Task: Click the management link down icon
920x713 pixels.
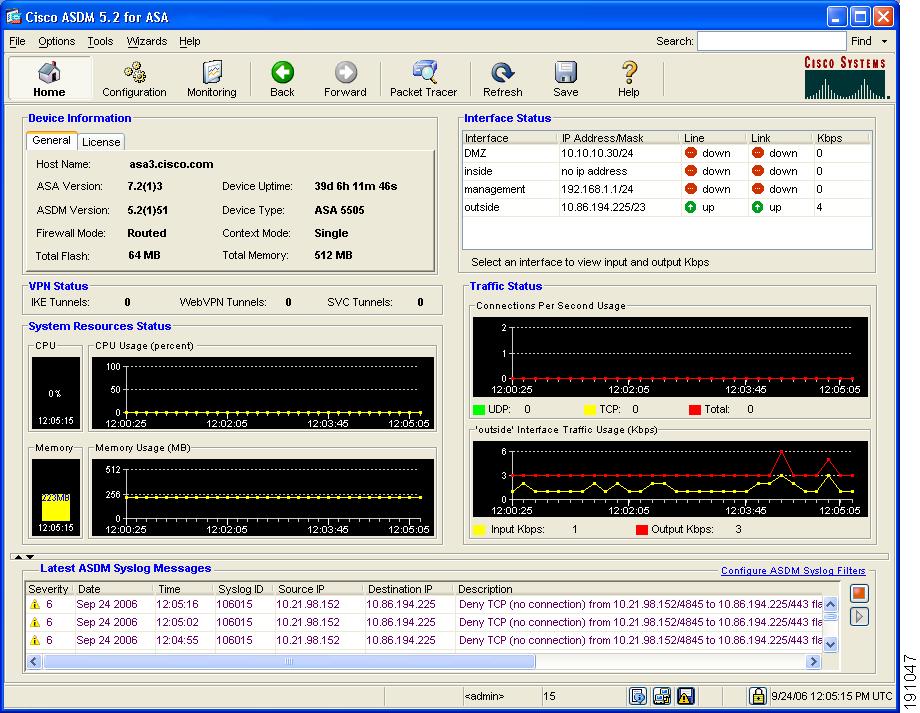Action: pyautogui.click(x=757, y=189)
